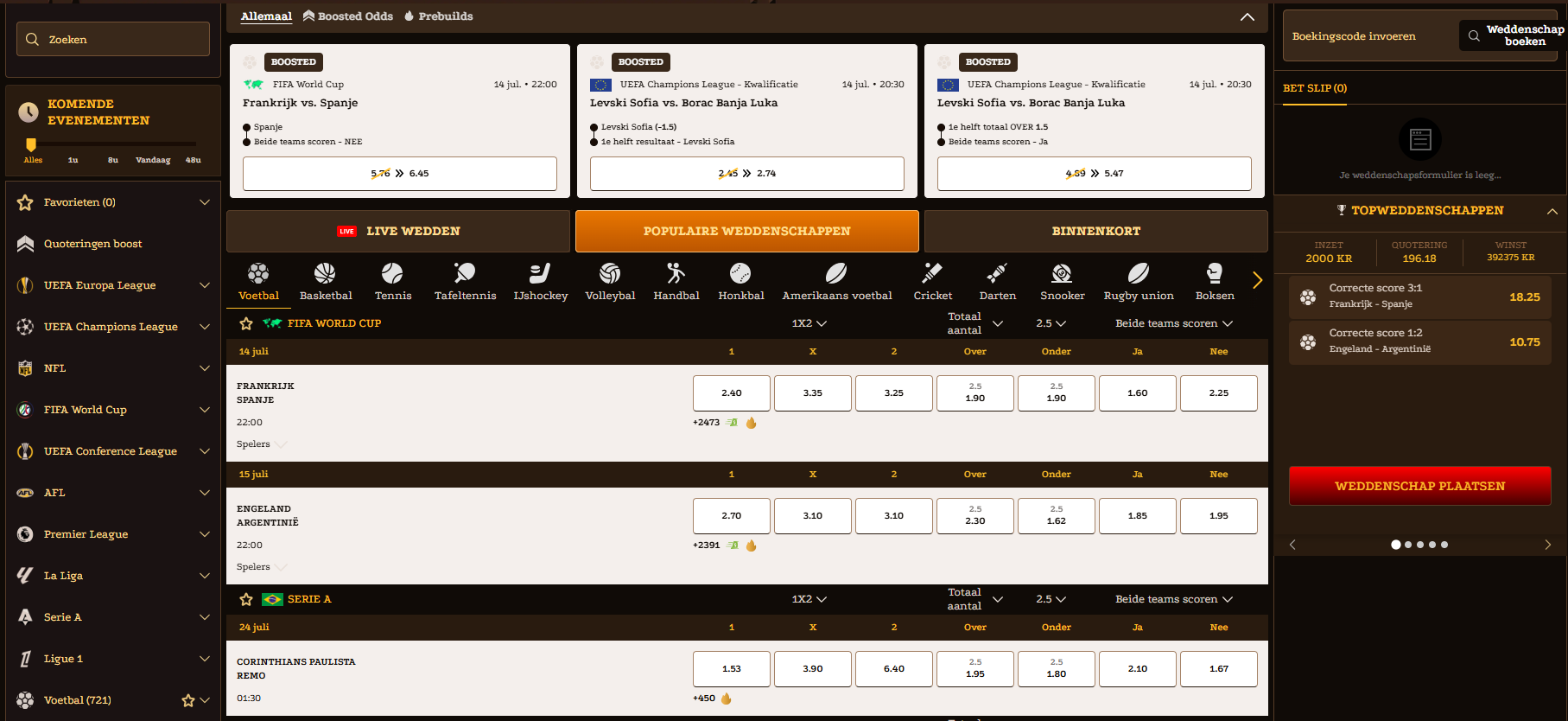Open Beide teams scoren dropdown for FIFA World Cup

point(1174,323)
